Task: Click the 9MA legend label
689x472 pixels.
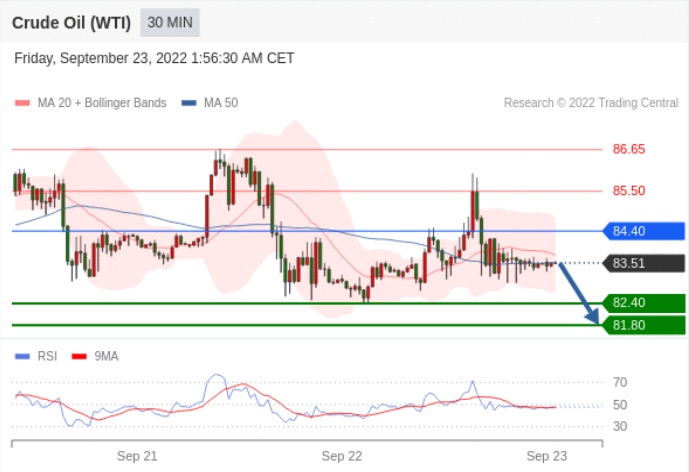Action: point(106,356)
